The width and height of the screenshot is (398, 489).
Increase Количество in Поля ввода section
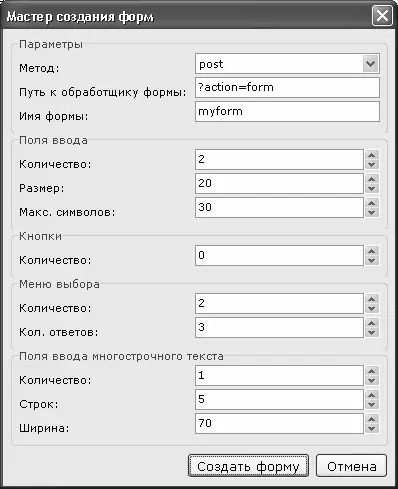click(x=372, y=155)
